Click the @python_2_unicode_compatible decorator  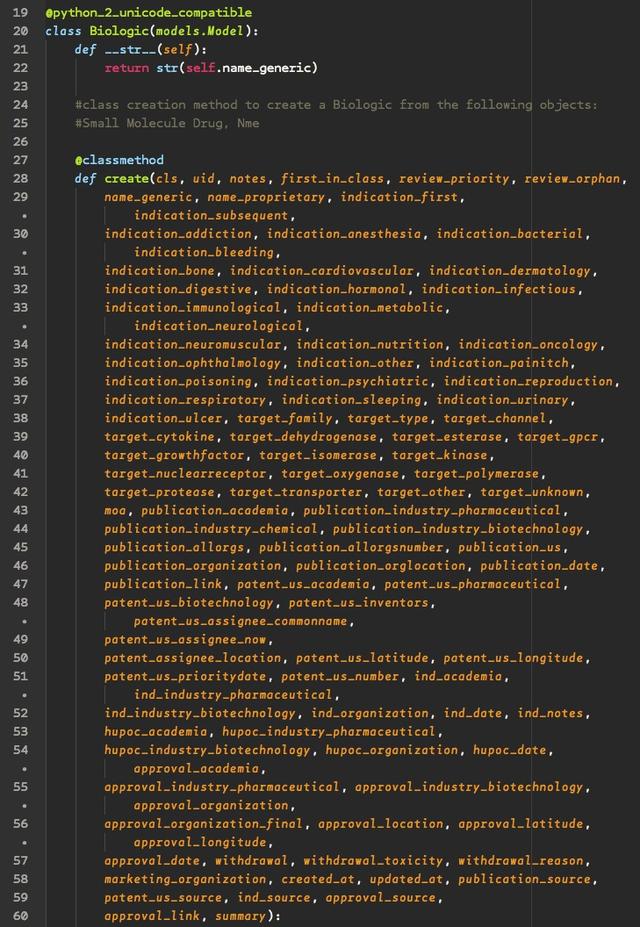pyautogui.click(x=149, y=12)
